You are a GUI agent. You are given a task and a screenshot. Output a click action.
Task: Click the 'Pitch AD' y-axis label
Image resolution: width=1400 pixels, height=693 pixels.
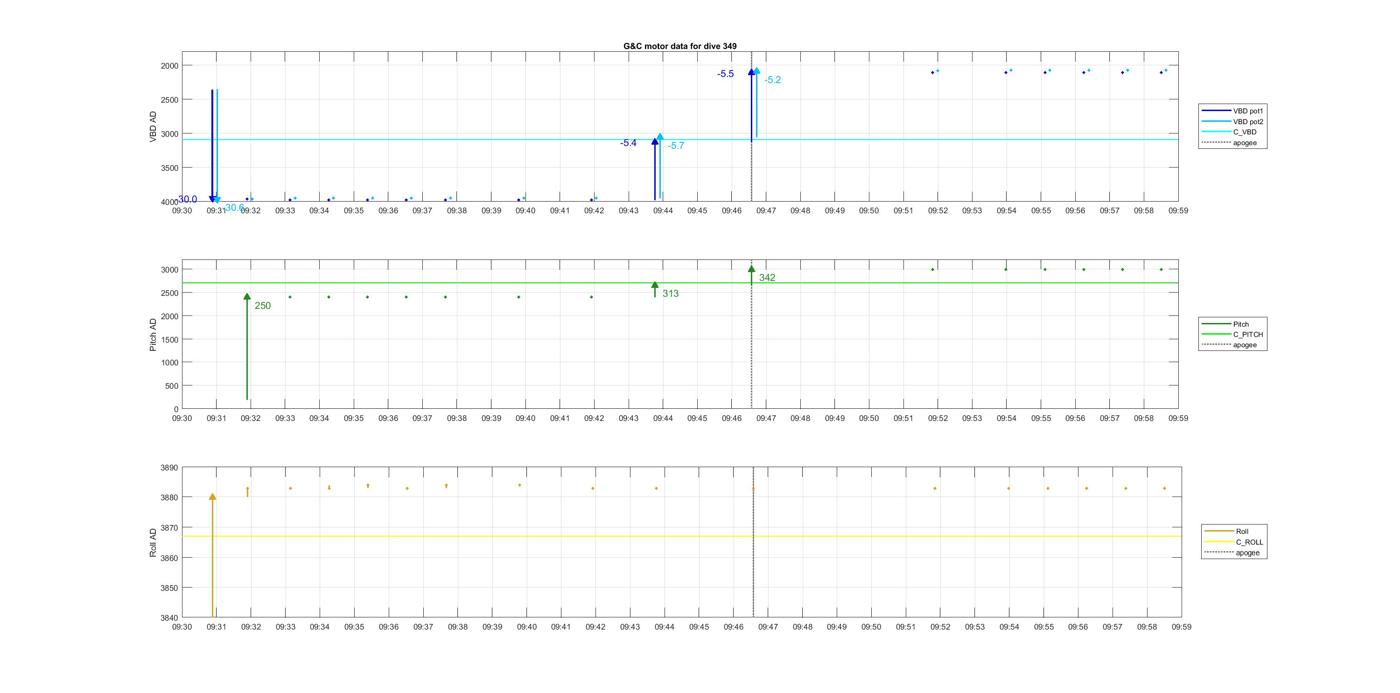(x=153, y=335)
